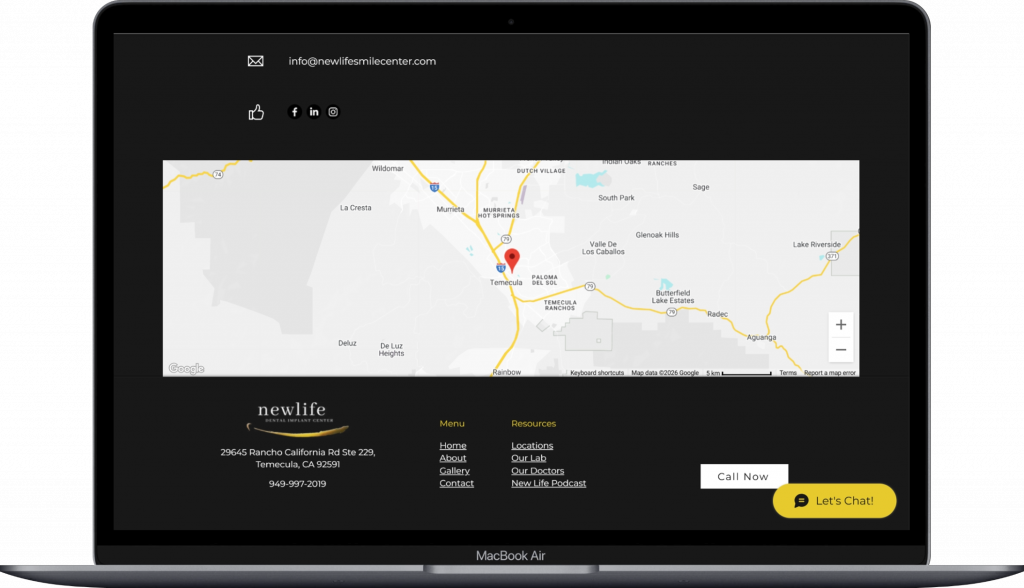Click the Facebook social icon
Viewport: 1024px width, 588px height.
pos(294,112)
